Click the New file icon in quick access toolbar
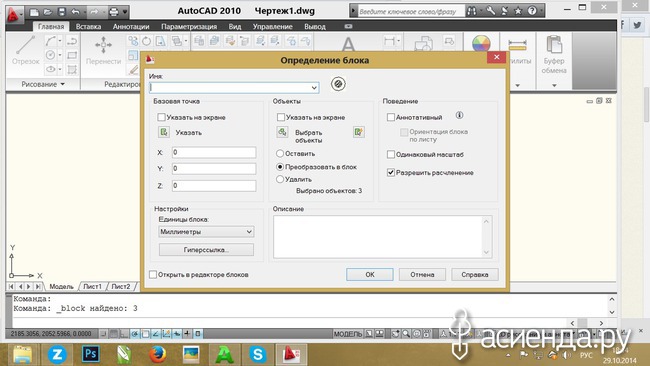 tap(34, 12)
